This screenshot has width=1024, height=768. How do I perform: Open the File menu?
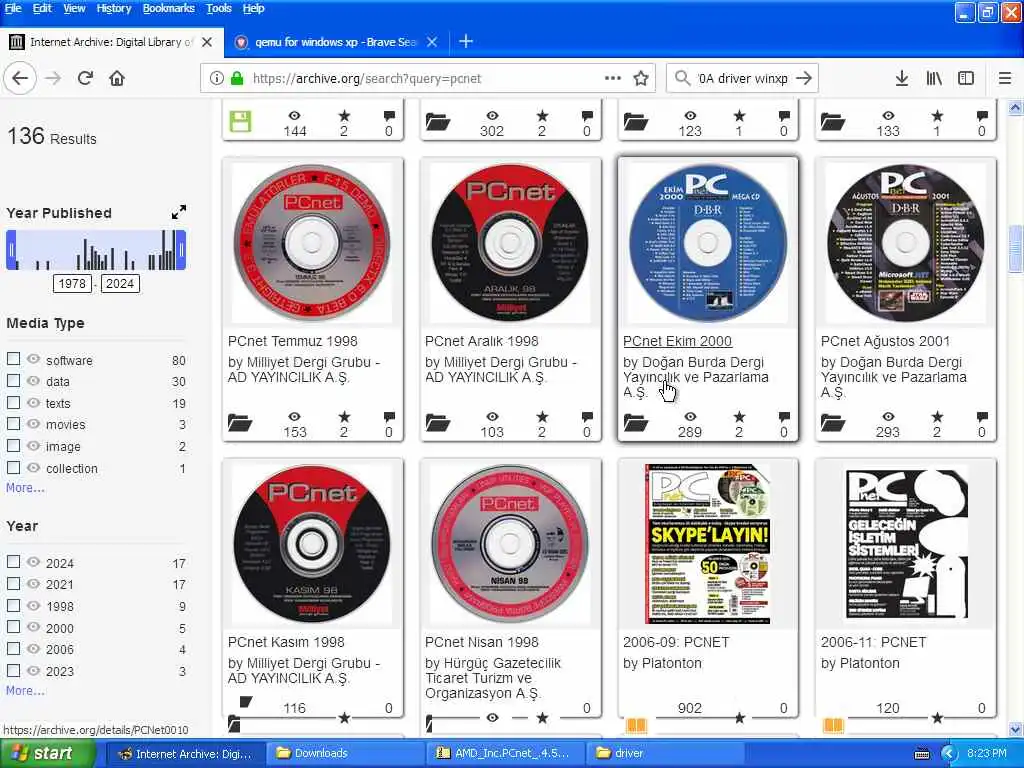pyautogui.click(x=13, y=8)
